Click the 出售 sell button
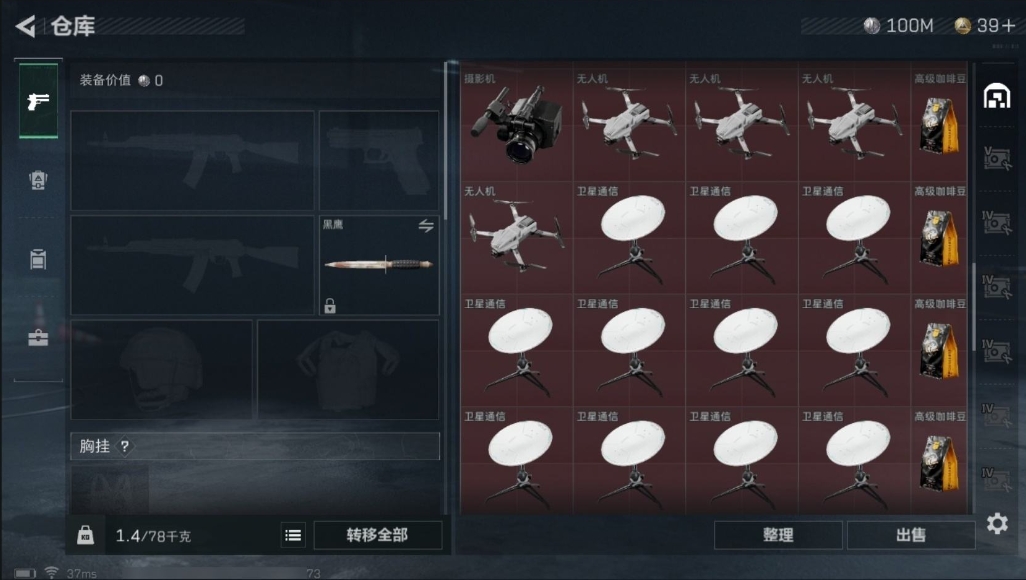This screenshot has height=580, width=1026. (x=911, y=535)
